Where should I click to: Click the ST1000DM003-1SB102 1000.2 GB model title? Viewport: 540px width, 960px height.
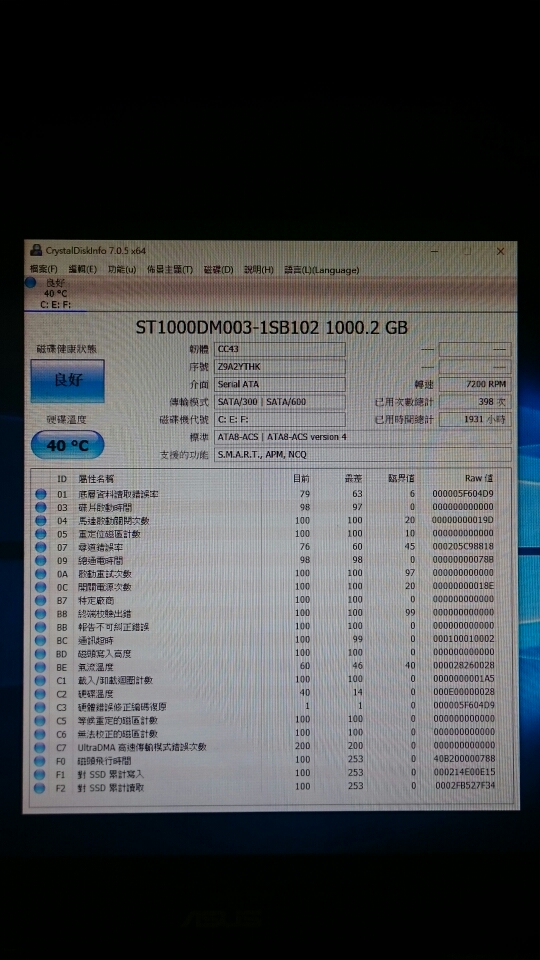[271, 328]
